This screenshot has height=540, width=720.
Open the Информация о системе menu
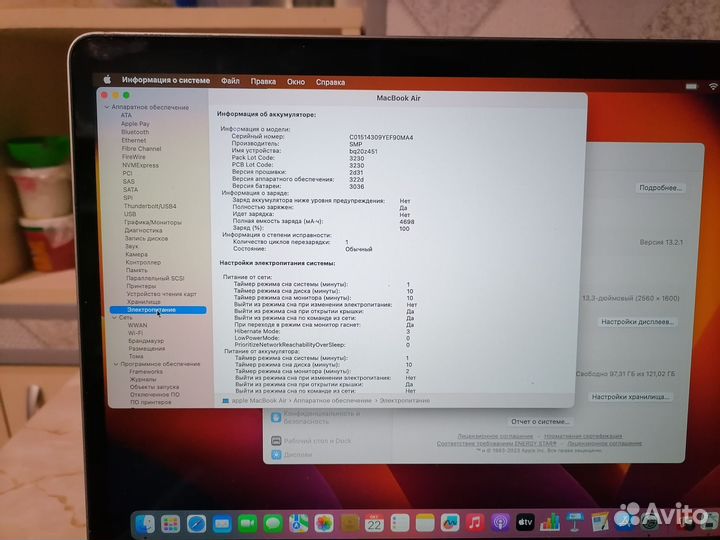[x=166, y=80]
